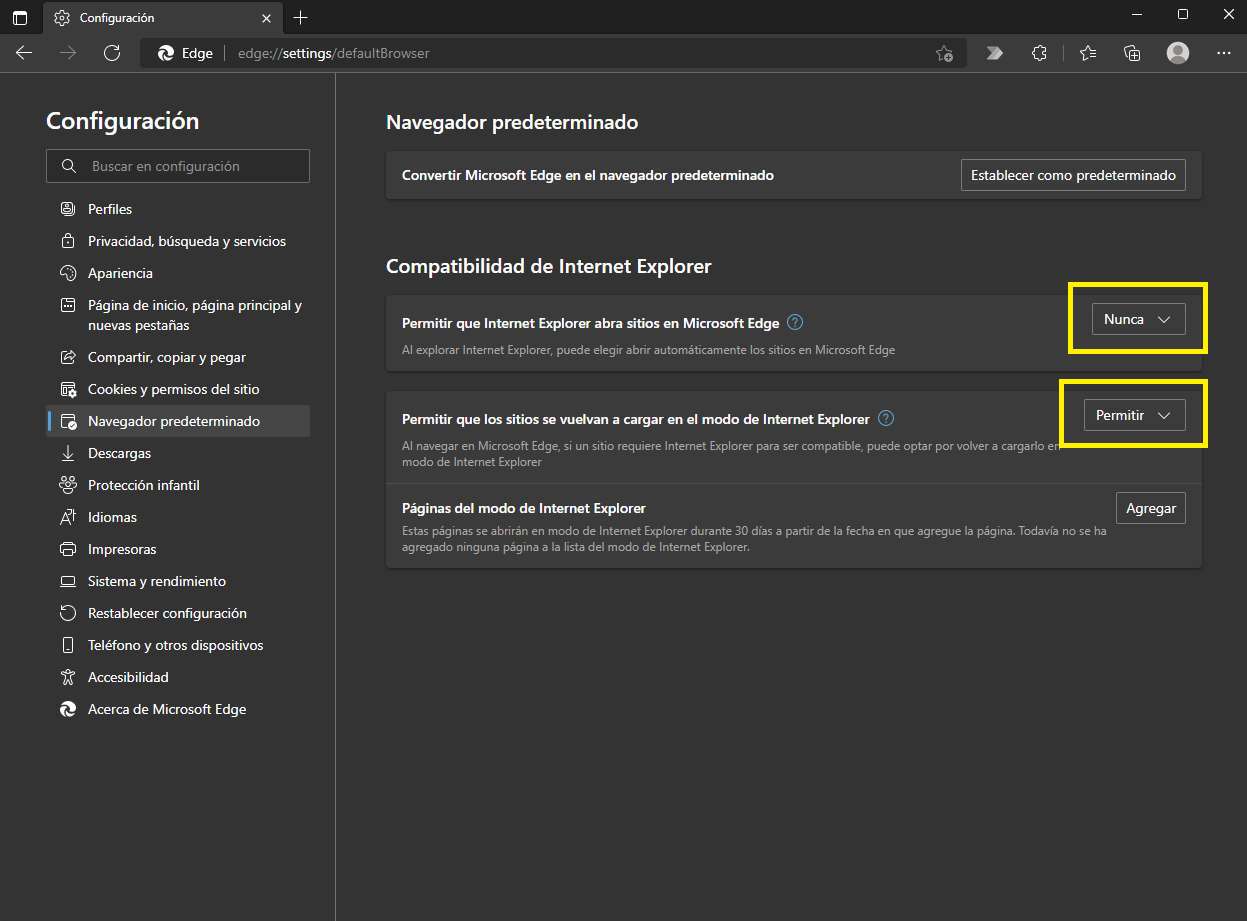
Task: Open the Settings and more three-dots menu
Action: click(x=1224, y=53)
